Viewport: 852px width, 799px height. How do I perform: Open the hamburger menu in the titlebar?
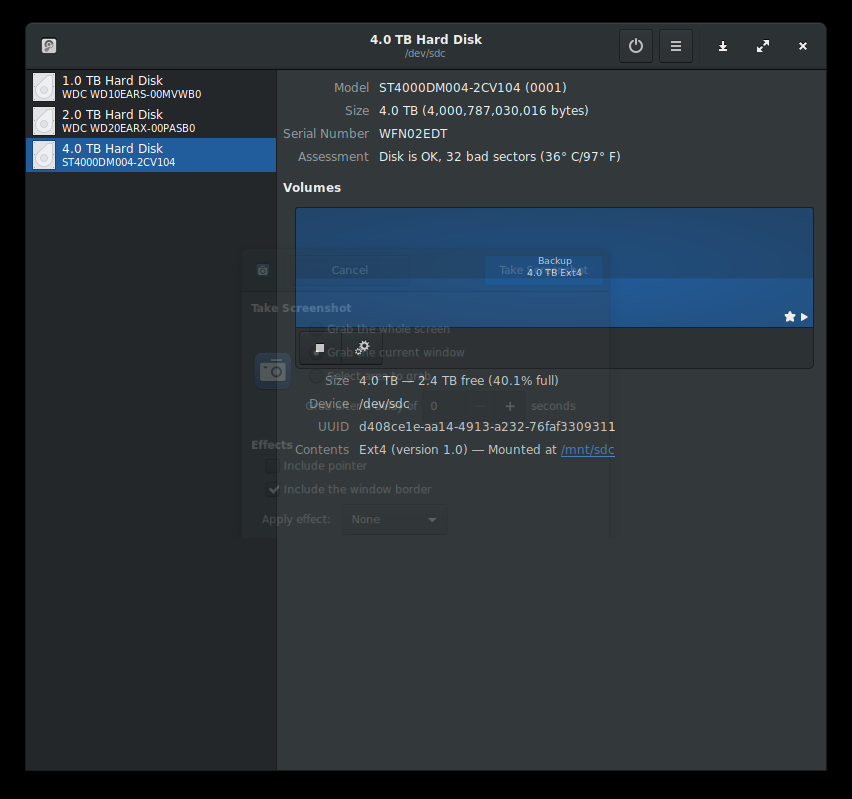tap(676, 46)
